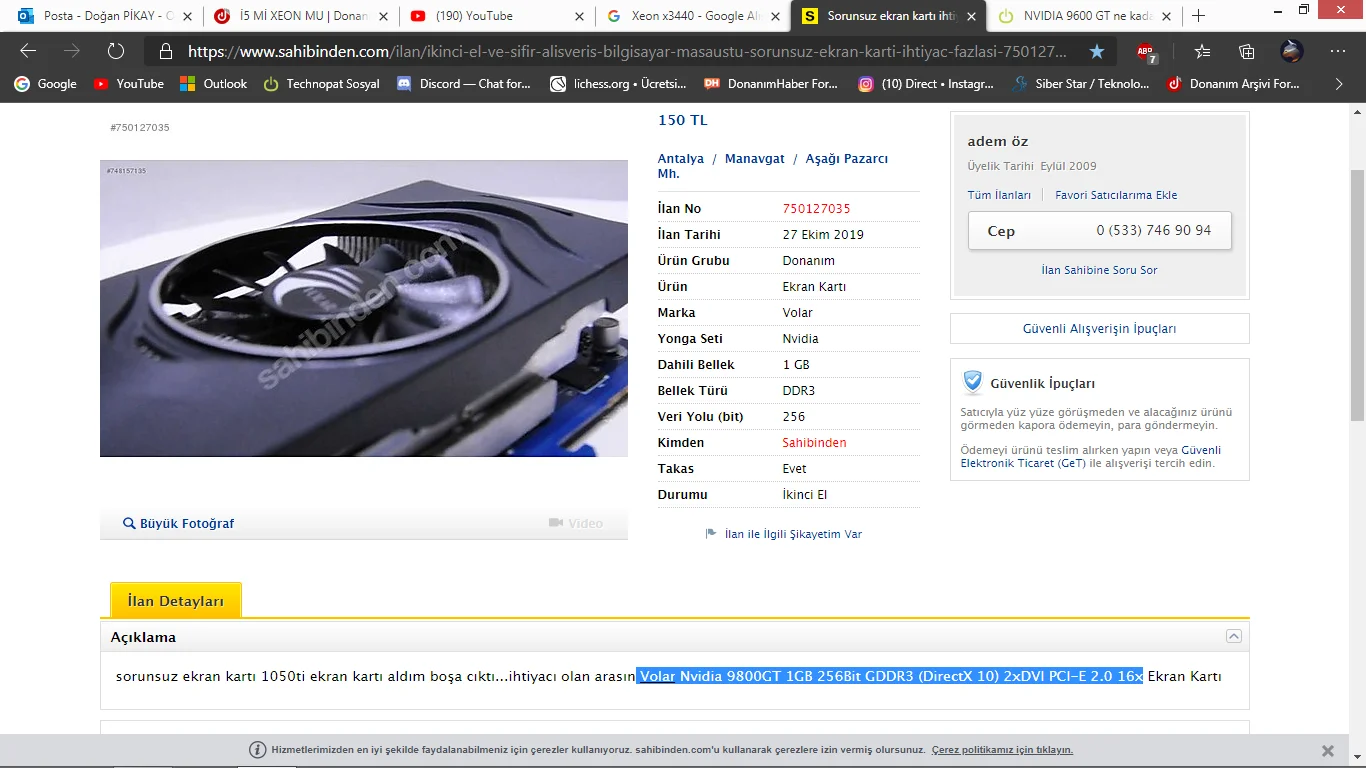Image resolution: width=1366 pixels, height=768 pixels.
Task: Open the Favorites list in the toolbar
Action: click(x=1203, y=51)
